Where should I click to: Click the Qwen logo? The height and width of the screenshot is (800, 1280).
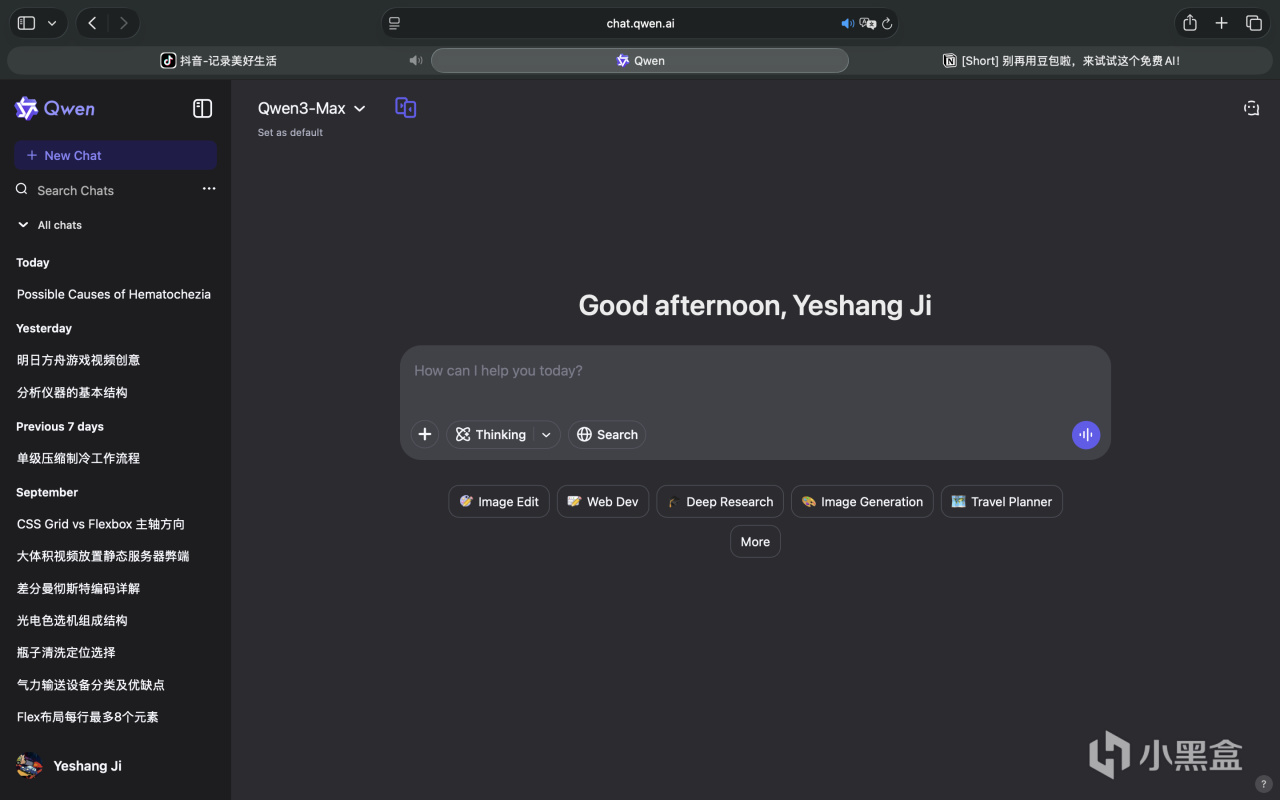click(55, 109)
